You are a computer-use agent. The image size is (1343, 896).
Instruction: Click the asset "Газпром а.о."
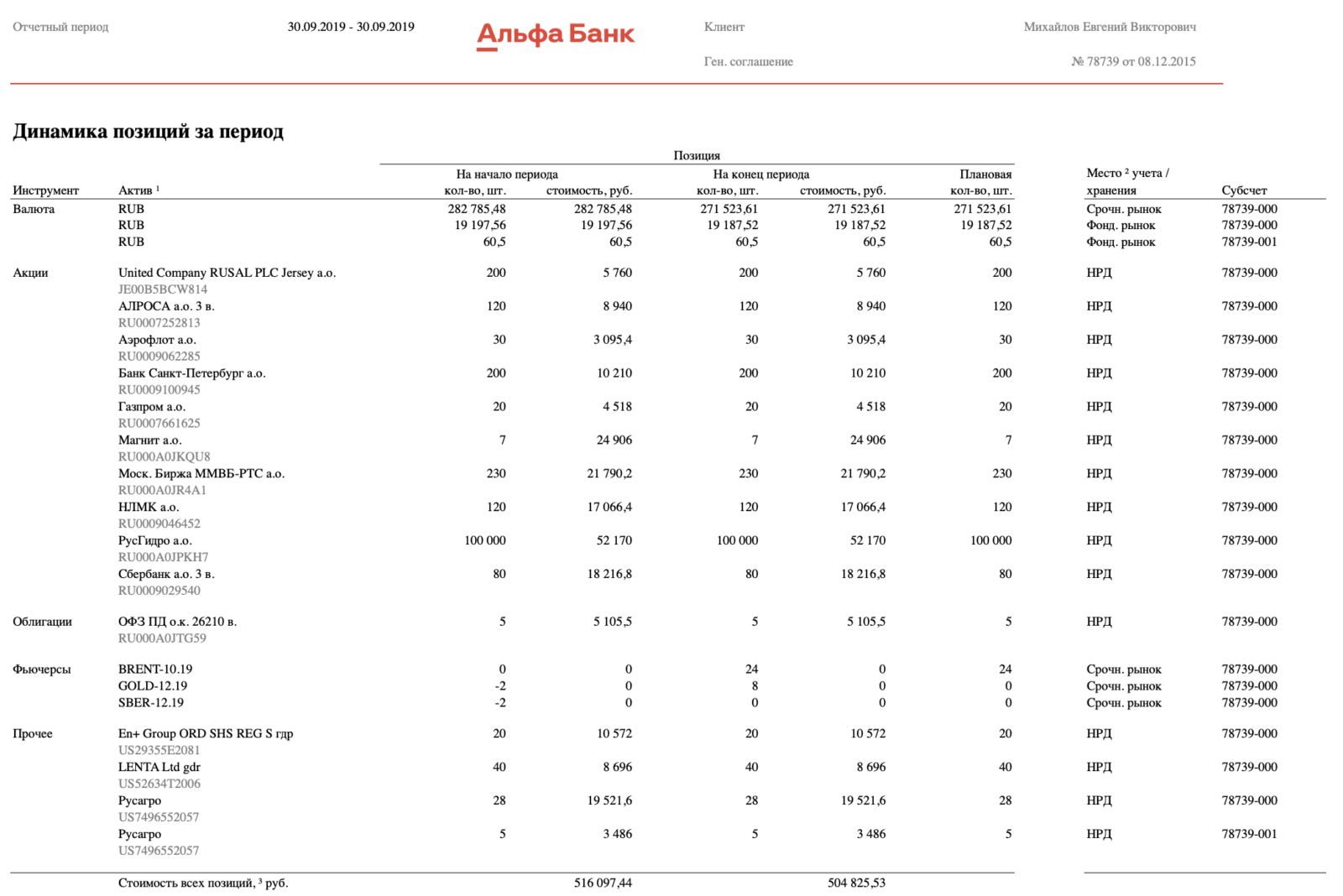(x=152, y=407)
